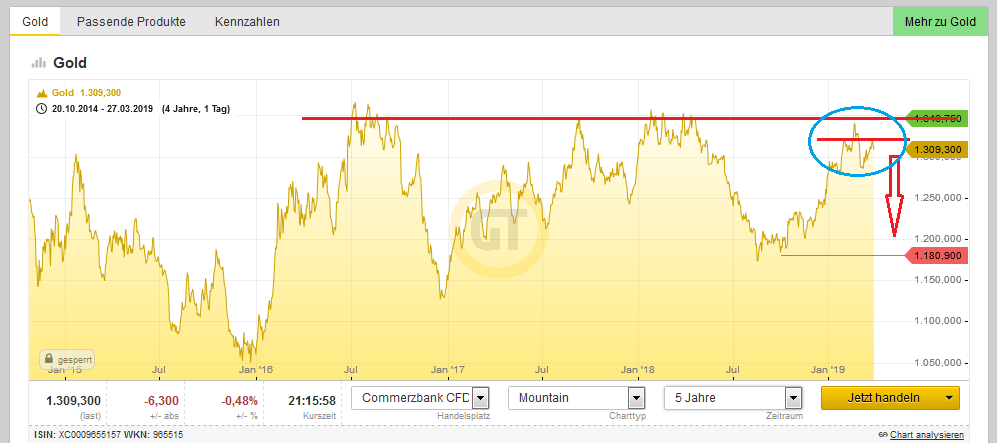Click the bar chart icon beside the Gold heading
This screenshot has width=997, height=443.
click(39, 63)
